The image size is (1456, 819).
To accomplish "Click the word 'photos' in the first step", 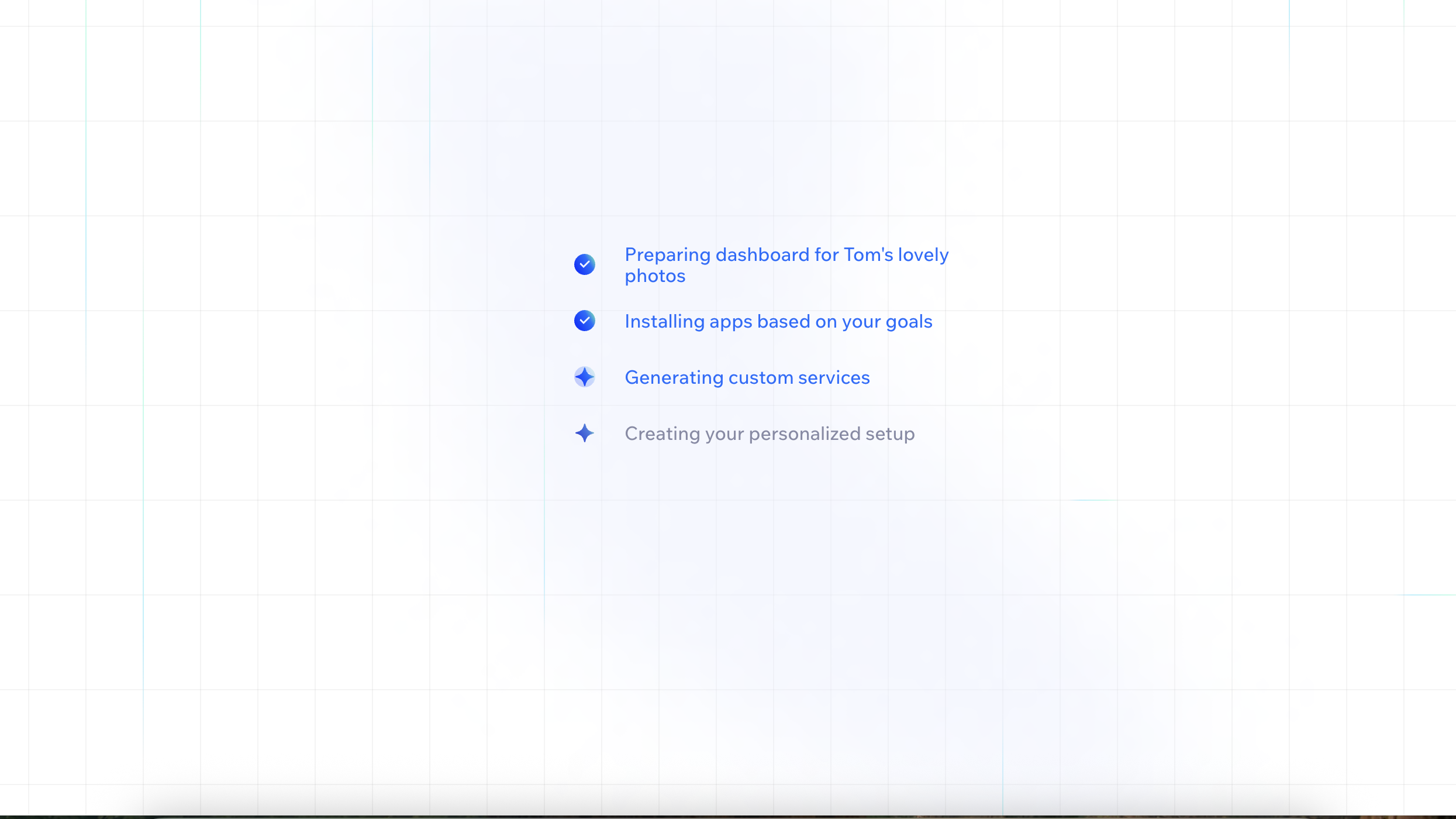I will [654, 276].
